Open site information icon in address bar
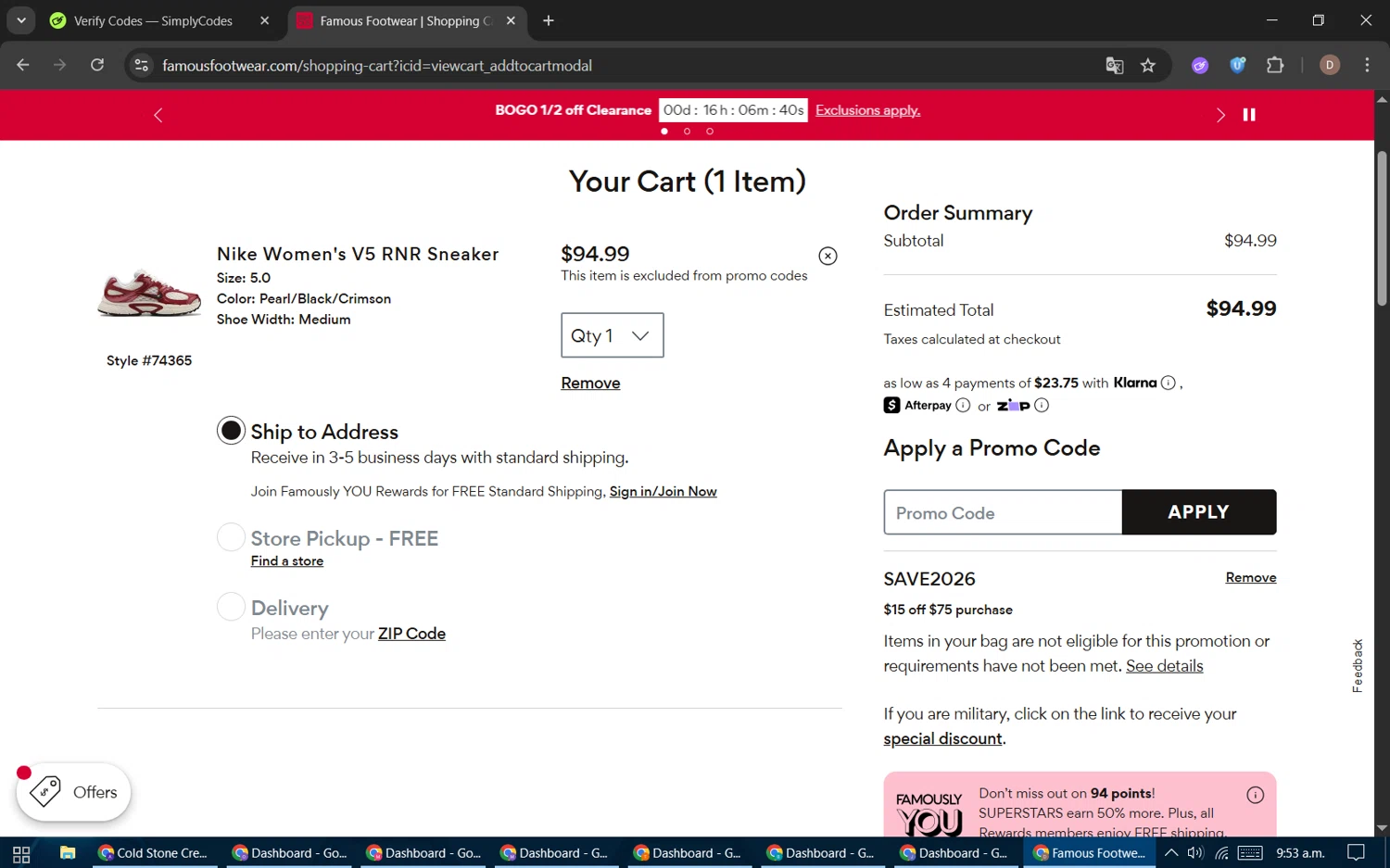This screenshot has width=1390, height=868. (141, 65)
